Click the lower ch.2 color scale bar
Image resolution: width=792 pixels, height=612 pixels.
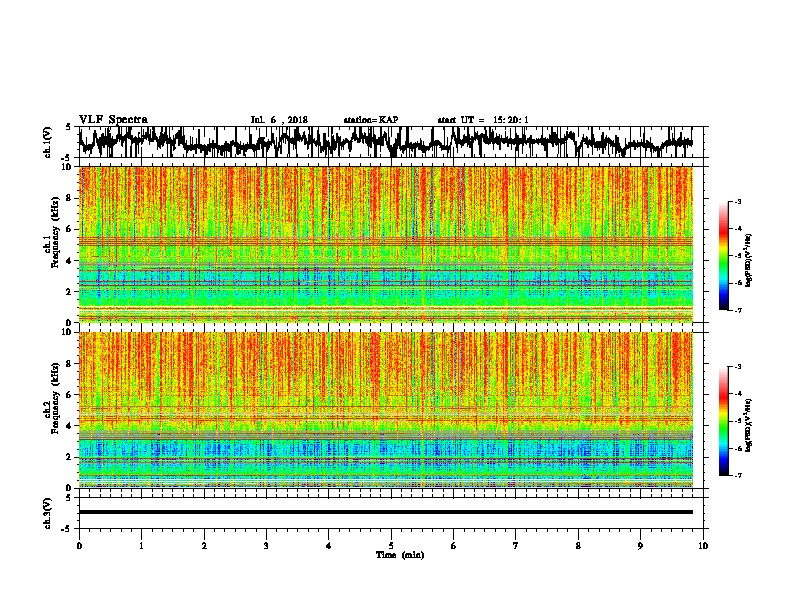click(x=723, y=421)
